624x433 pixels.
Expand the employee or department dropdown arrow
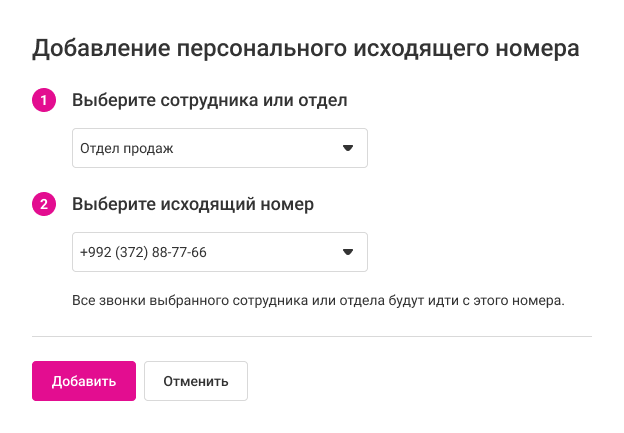348,148
